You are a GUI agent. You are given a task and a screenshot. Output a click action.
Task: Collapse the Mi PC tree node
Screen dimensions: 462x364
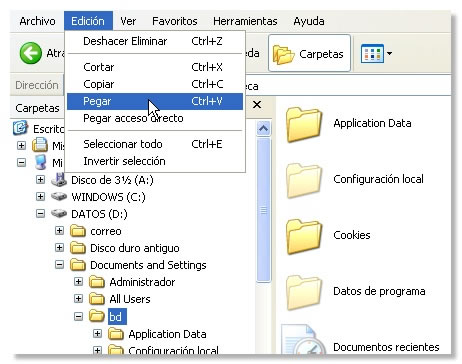tap(21, 163)
